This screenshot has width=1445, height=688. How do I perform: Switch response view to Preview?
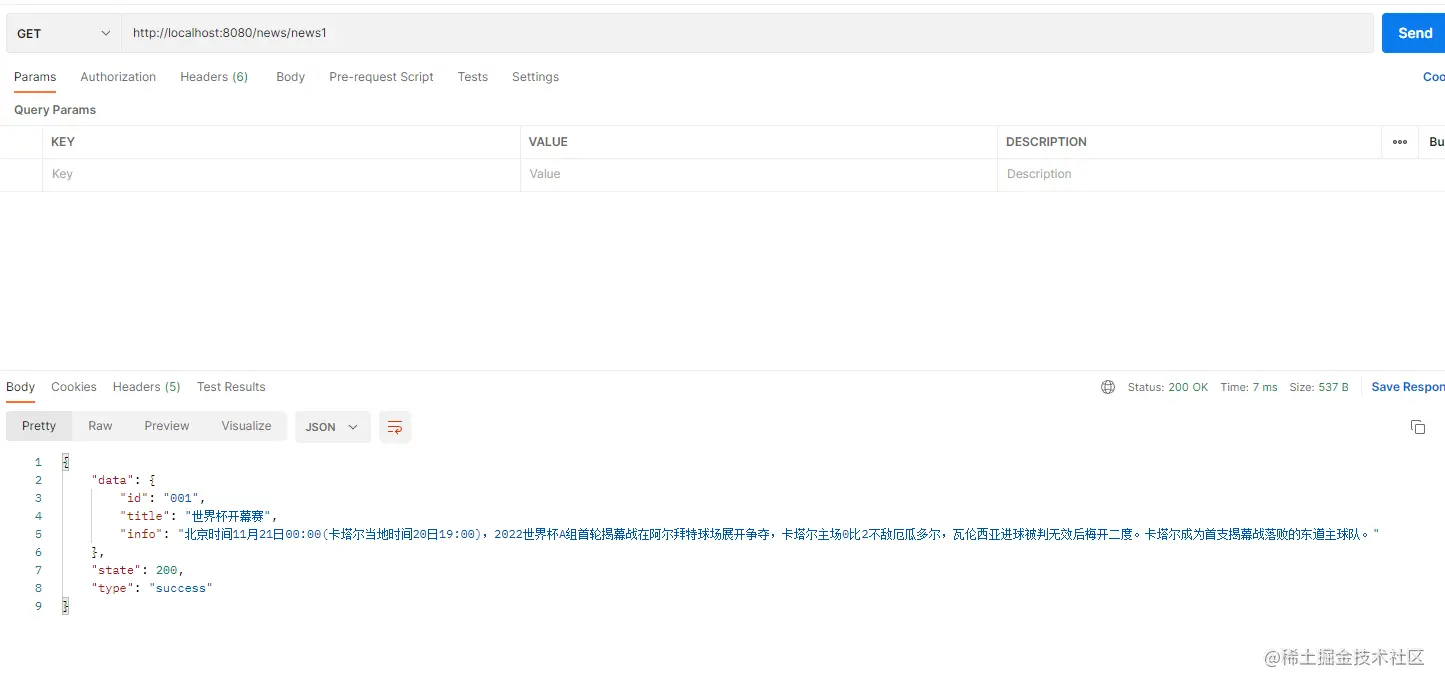[166, 426]
